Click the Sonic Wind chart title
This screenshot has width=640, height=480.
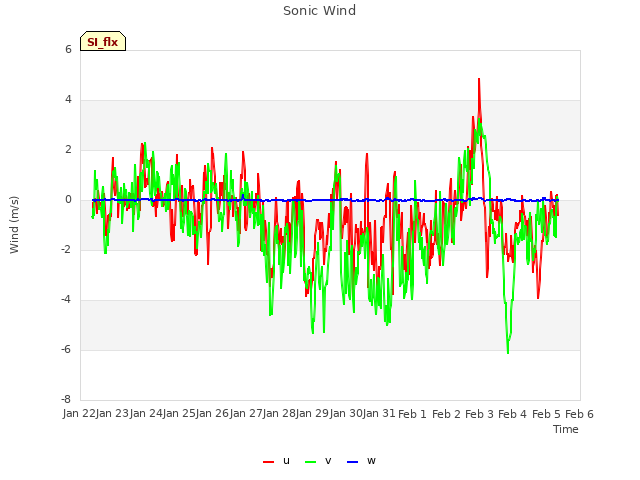coord(320,11)
